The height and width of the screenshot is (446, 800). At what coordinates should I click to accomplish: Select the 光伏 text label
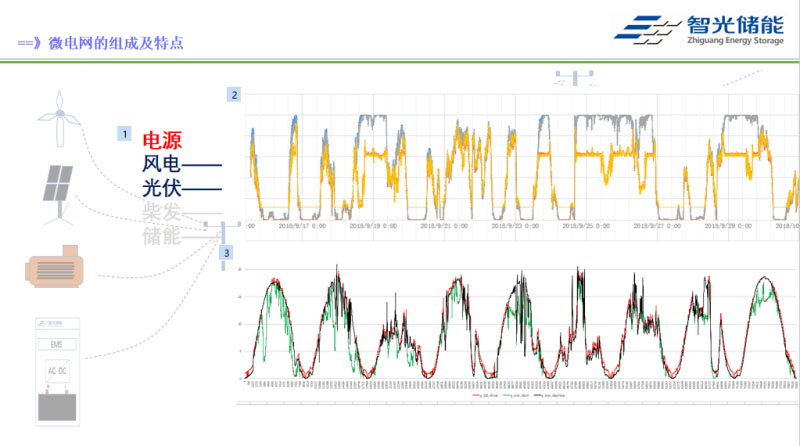click(x=162, y=187)
